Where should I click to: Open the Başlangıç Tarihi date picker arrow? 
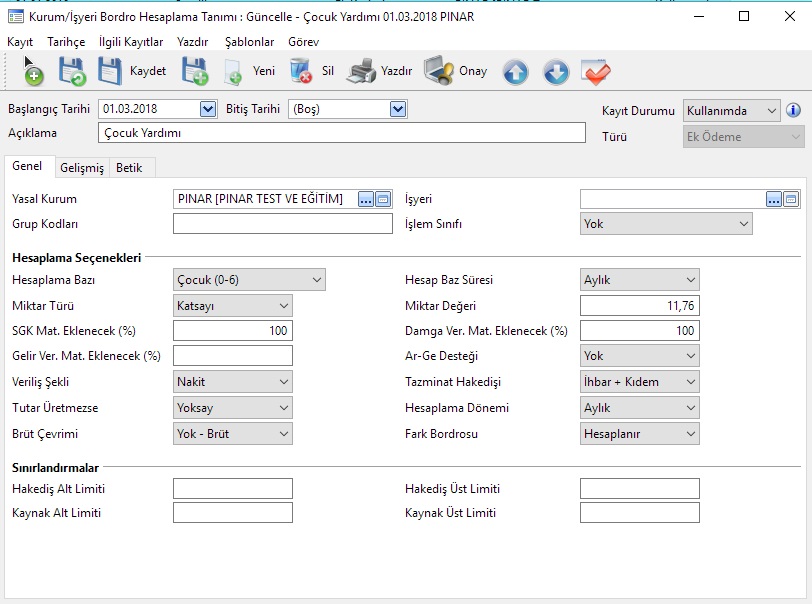[208, 109]
